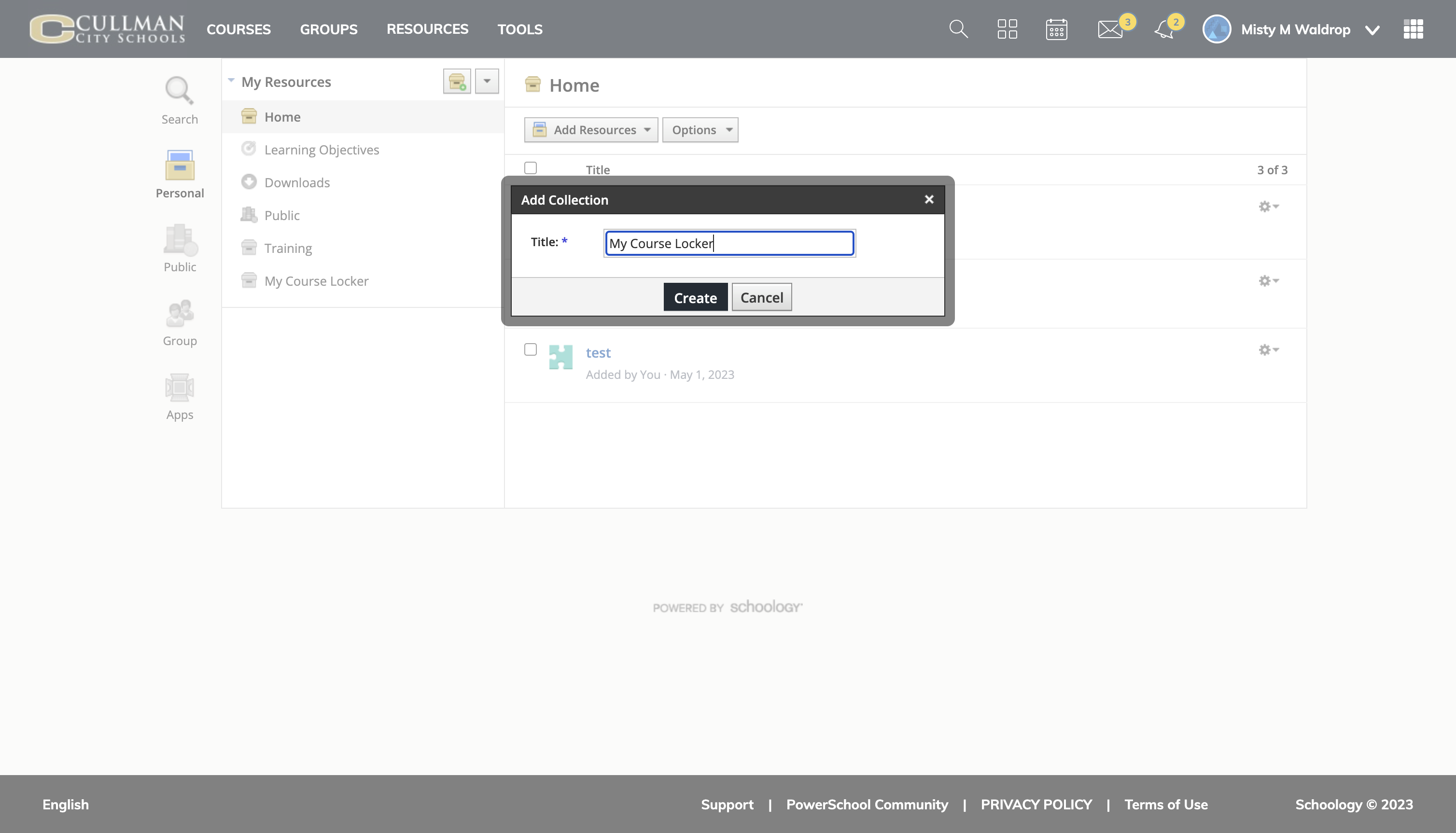This screenshot has height=833, width=1456.
Task: Toggle the select-all checkbox by Title
Action: point(531,167)
